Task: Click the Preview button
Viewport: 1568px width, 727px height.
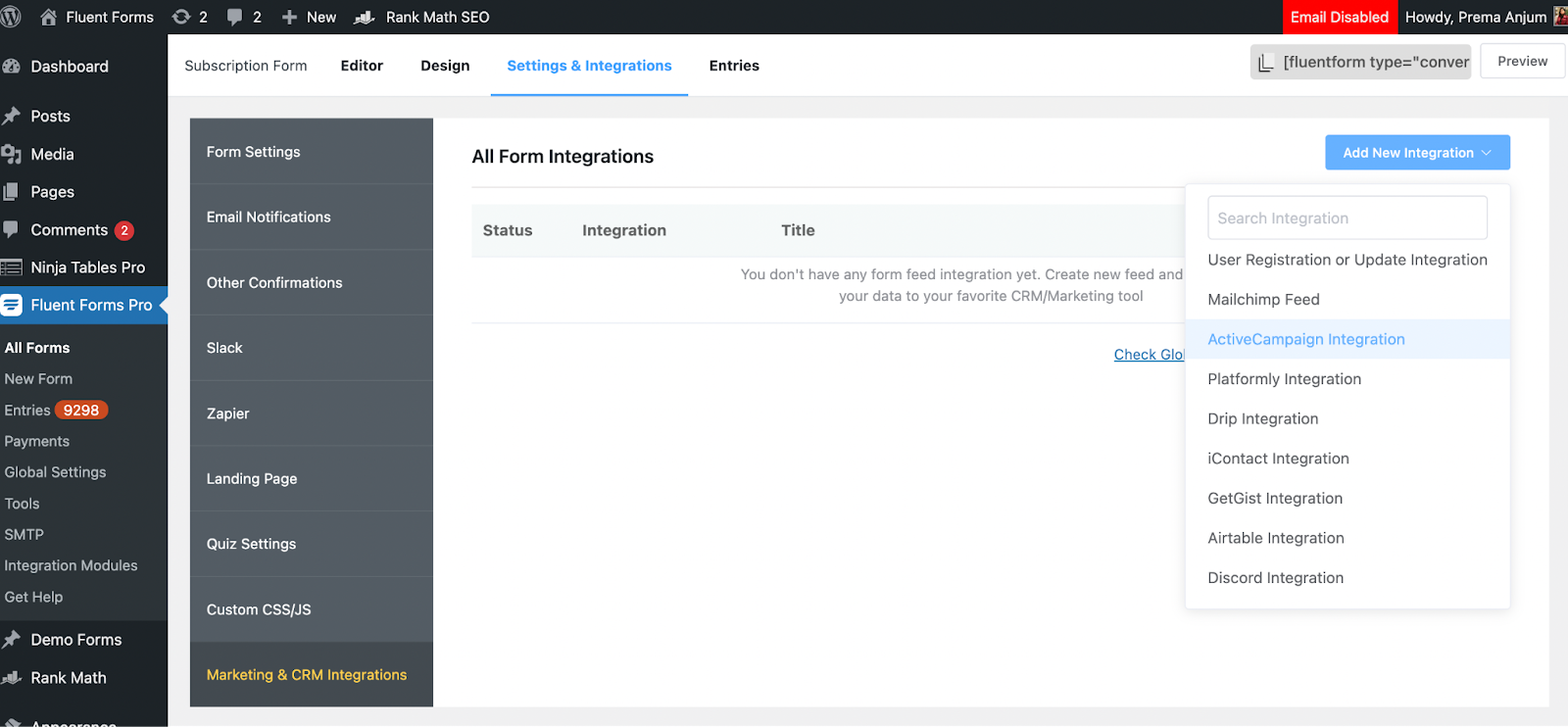Action: 1522,61
